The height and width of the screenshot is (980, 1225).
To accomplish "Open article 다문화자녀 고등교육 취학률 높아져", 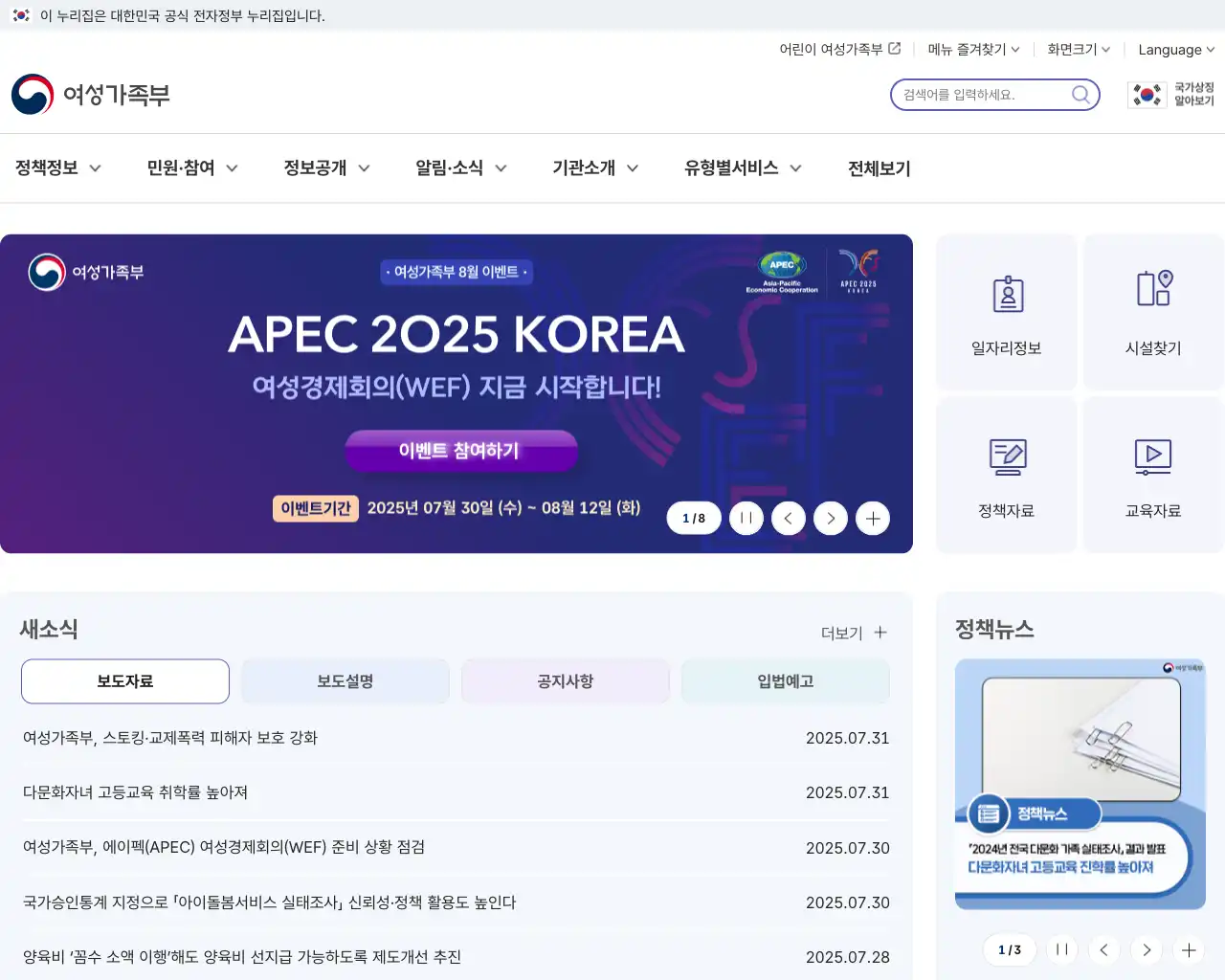I will point(136,792).
